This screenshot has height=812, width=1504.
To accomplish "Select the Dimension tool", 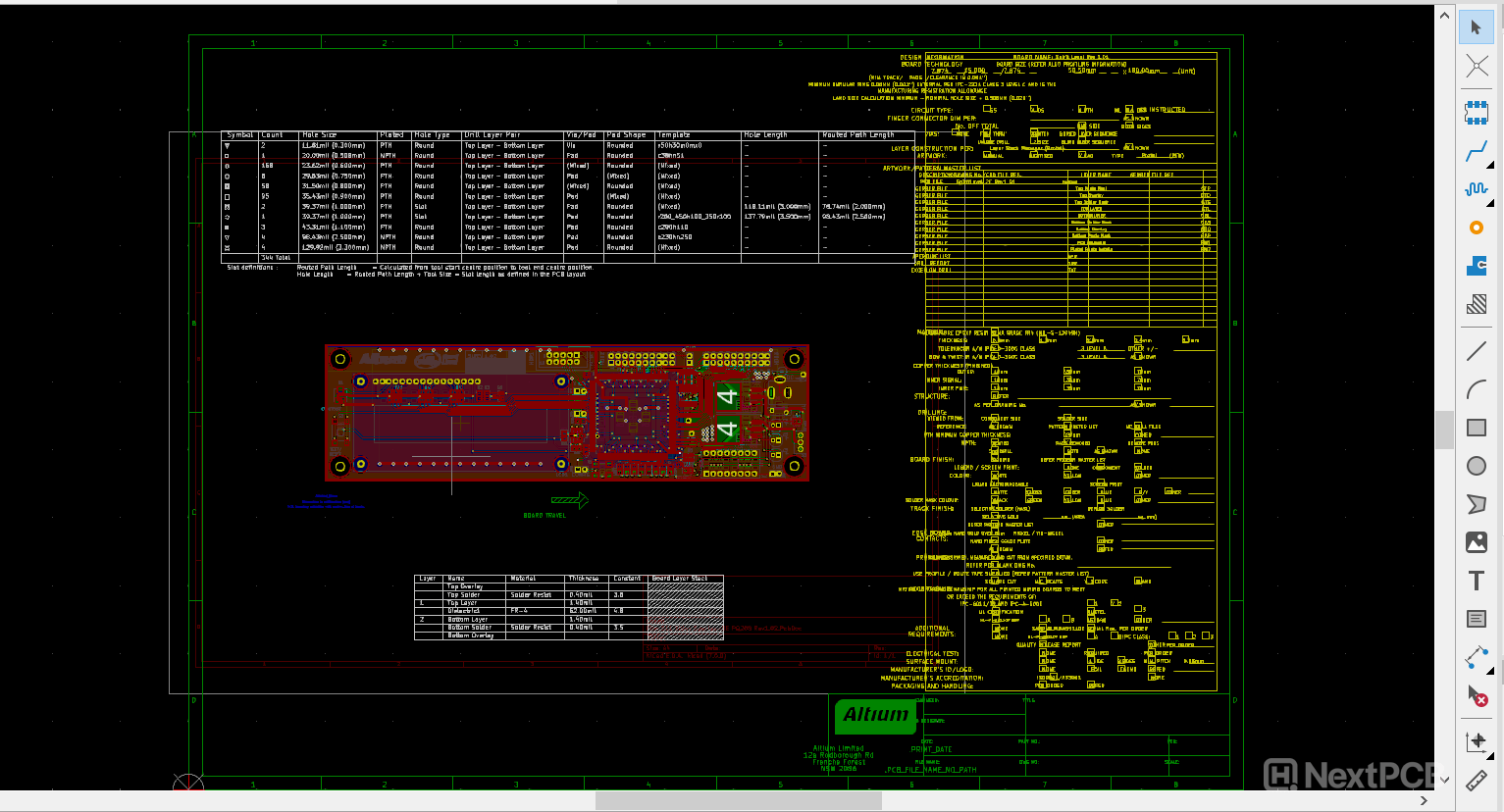I will coord(1477,657).
